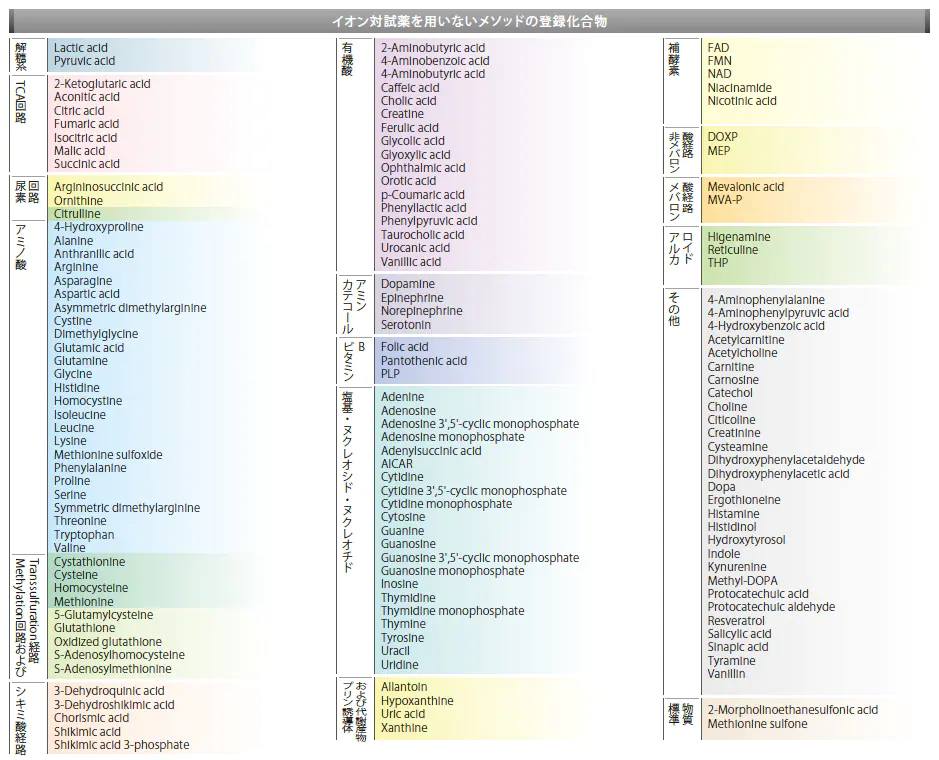Click Taurocholic acid

point(423,235)
